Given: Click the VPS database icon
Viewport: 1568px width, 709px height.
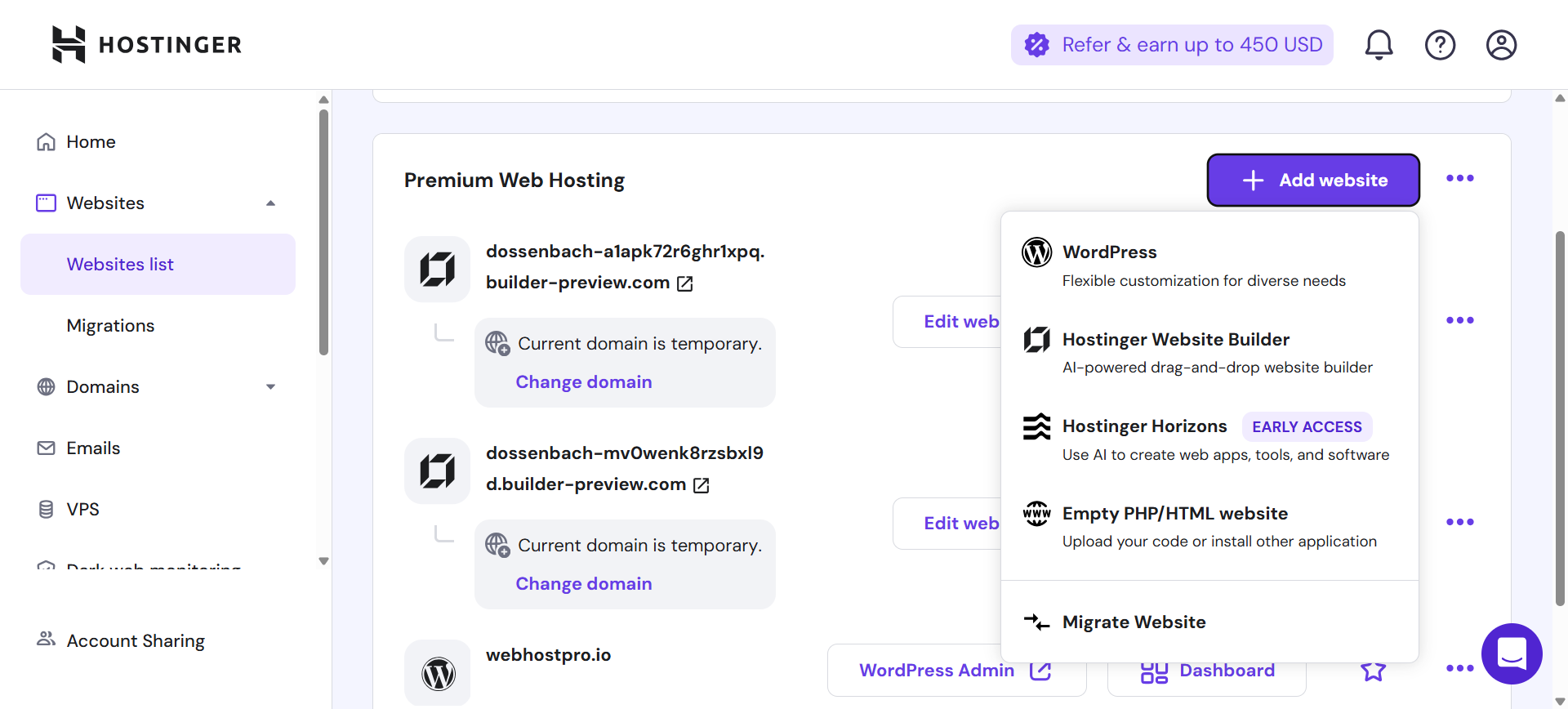Looking at the screenshot, I should (x=47, y=510).
